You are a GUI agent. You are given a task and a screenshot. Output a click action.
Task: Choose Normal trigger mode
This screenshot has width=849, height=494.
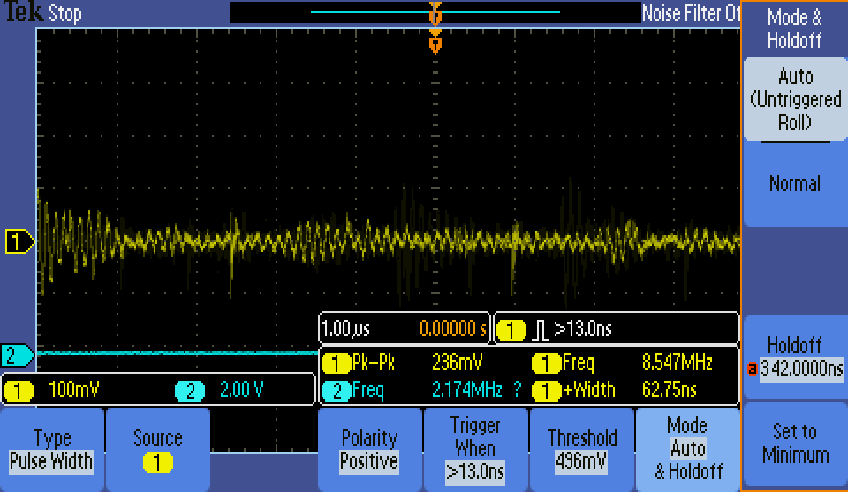(795, 184)
